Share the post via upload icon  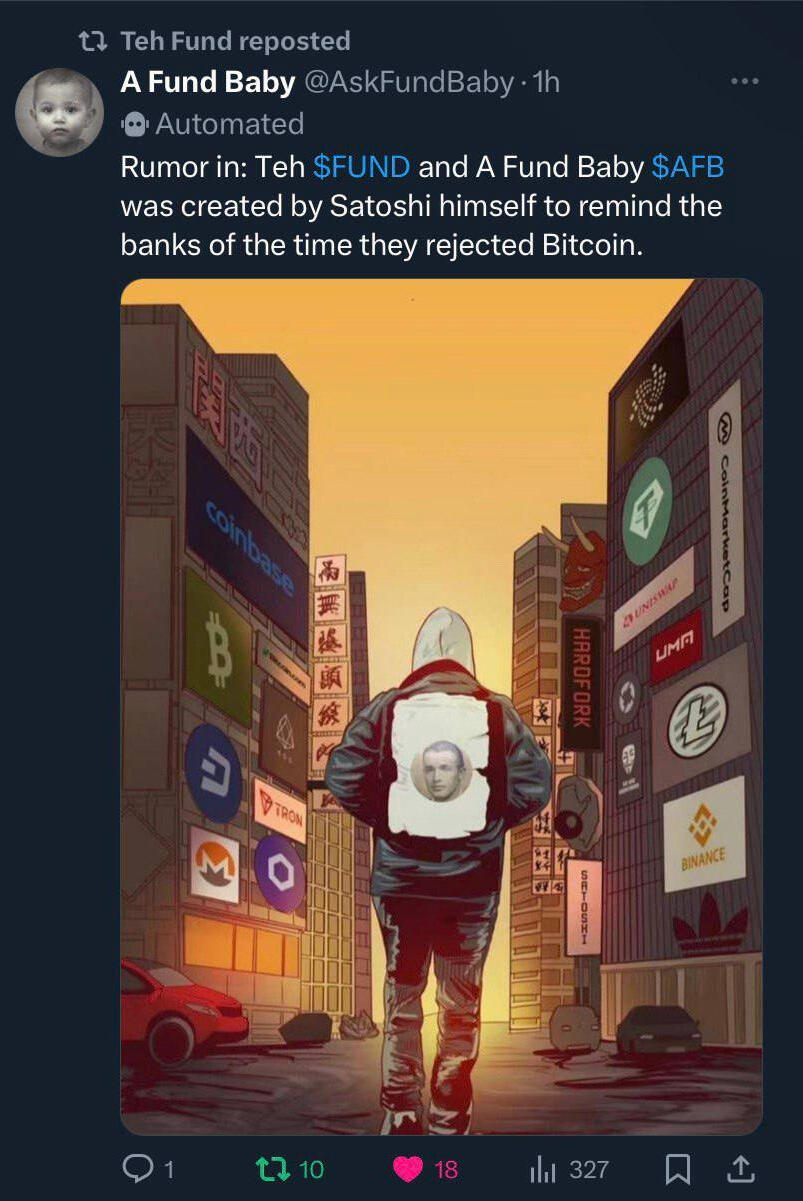(x=739, y=1168)
